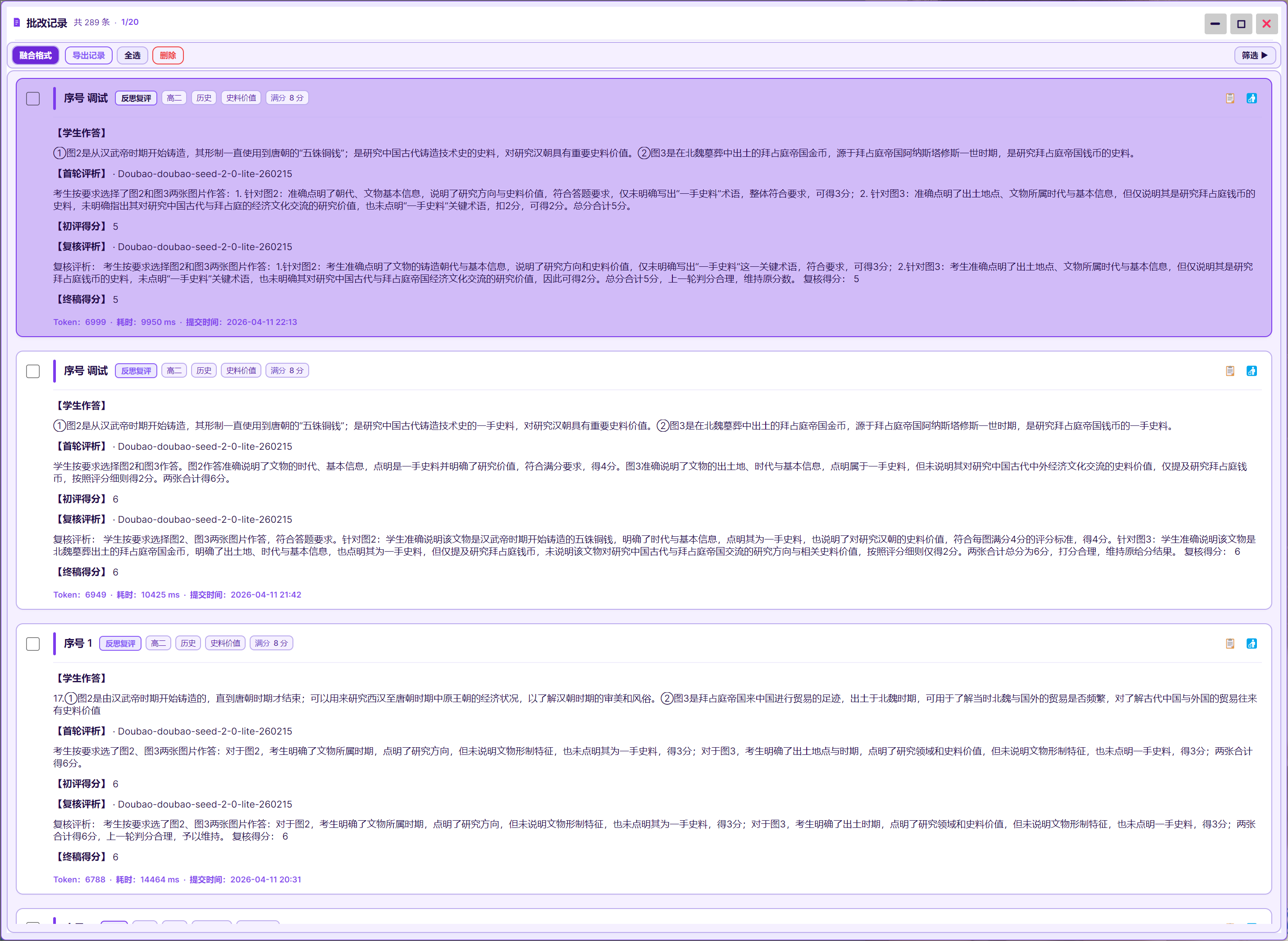Screen dimensions: 1288x941
Task: Click clipboard copy icon on 序号 1 record
Action: tap(1230, 644)
